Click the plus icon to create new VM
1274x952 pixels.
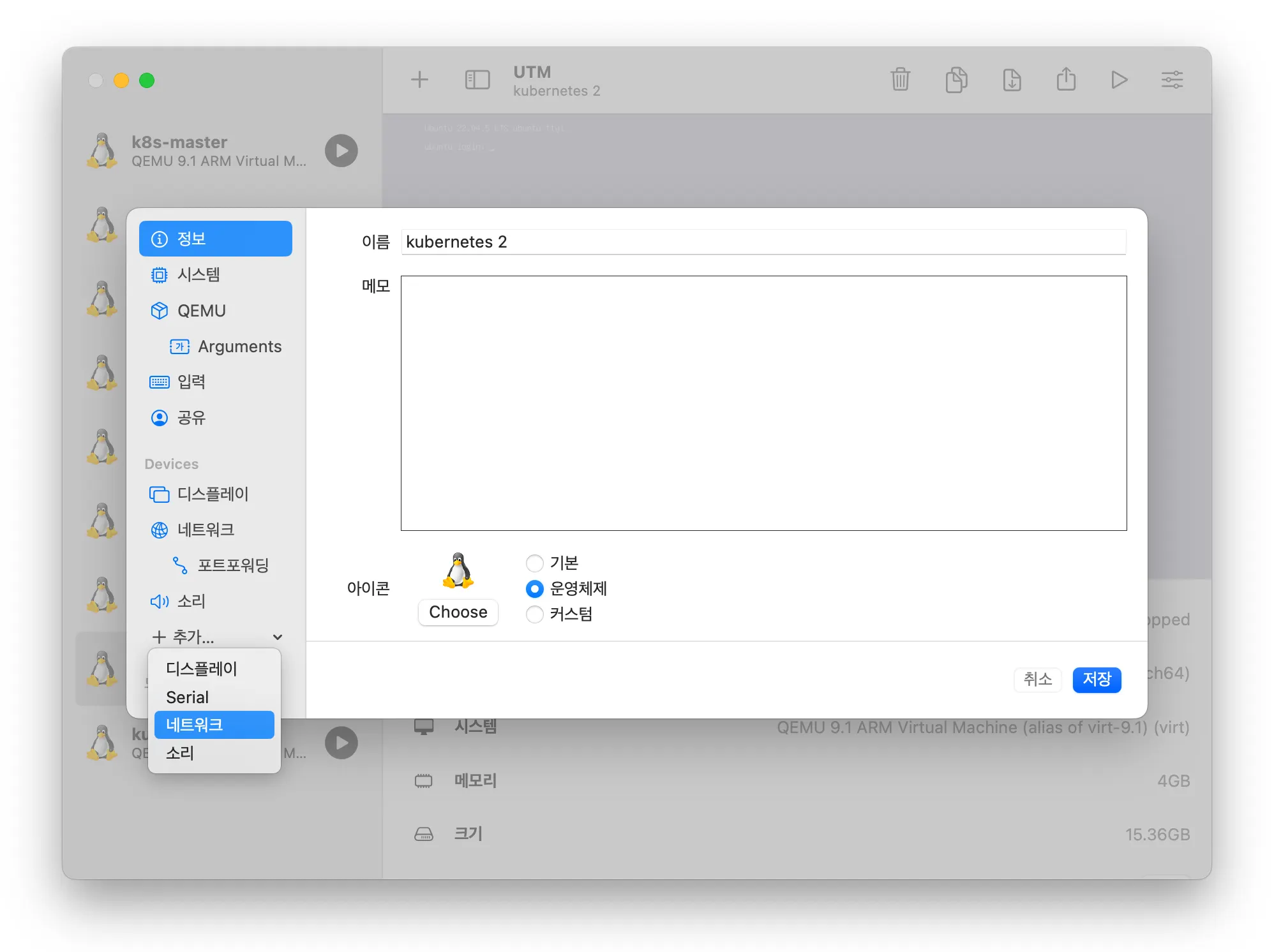click(x=419, y=80)
